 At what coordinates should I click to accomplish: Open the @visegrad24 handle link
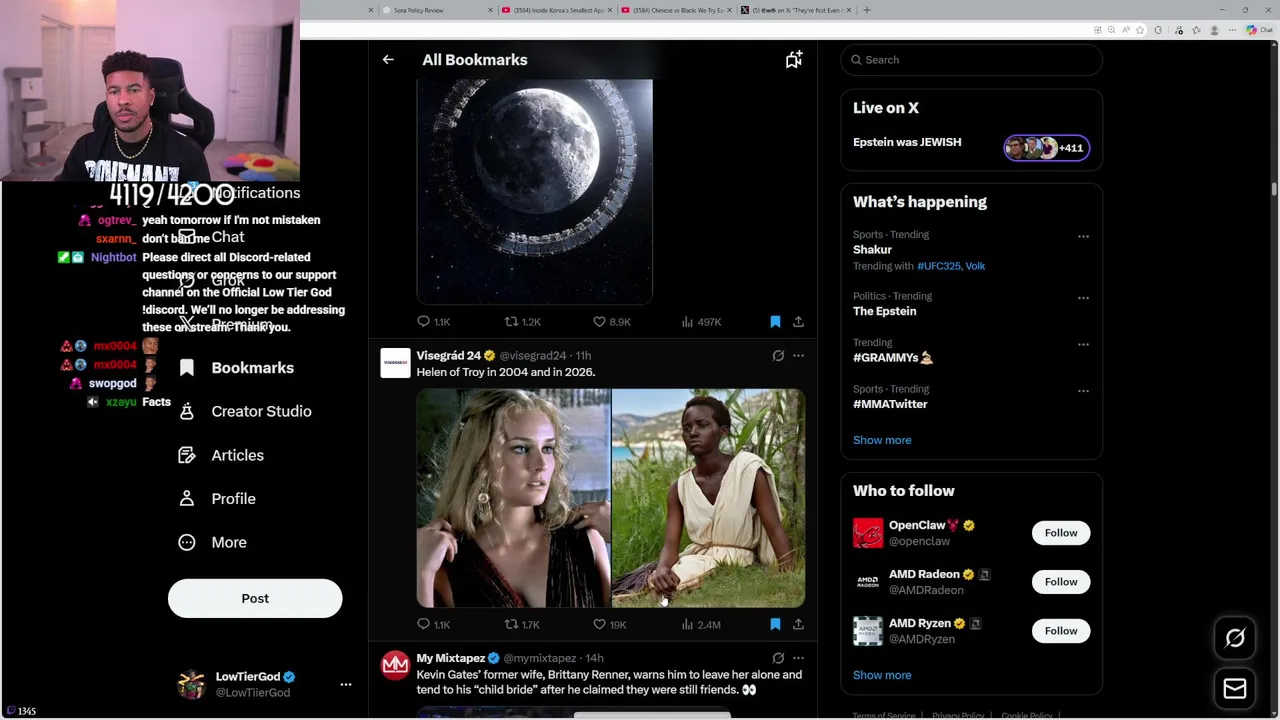pyautogui.click(x=533, y=356)
